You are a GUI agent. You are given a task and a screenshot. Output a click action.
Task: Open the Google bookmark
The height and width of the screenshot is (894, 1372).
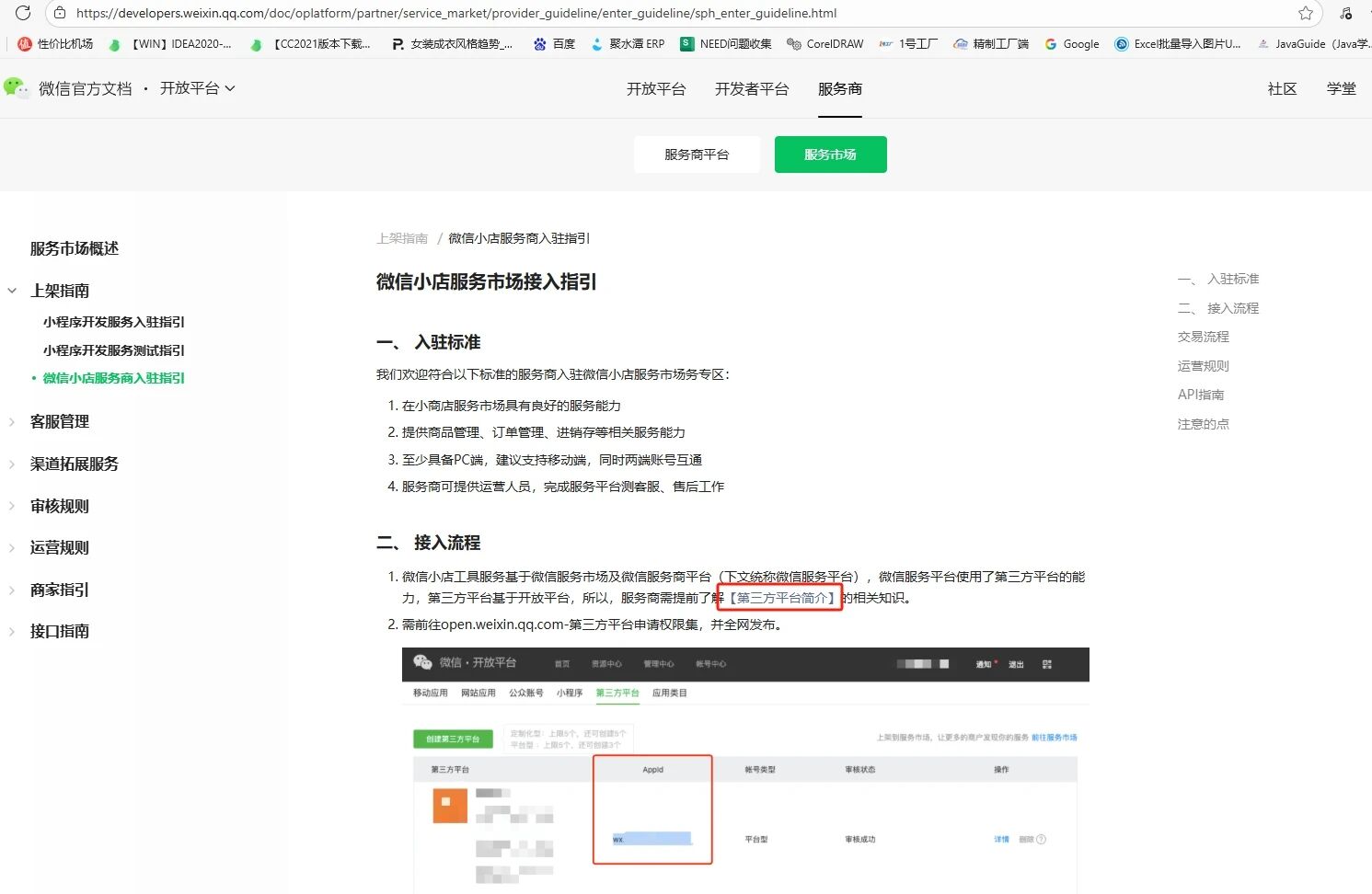click(x=1072, y=43)
